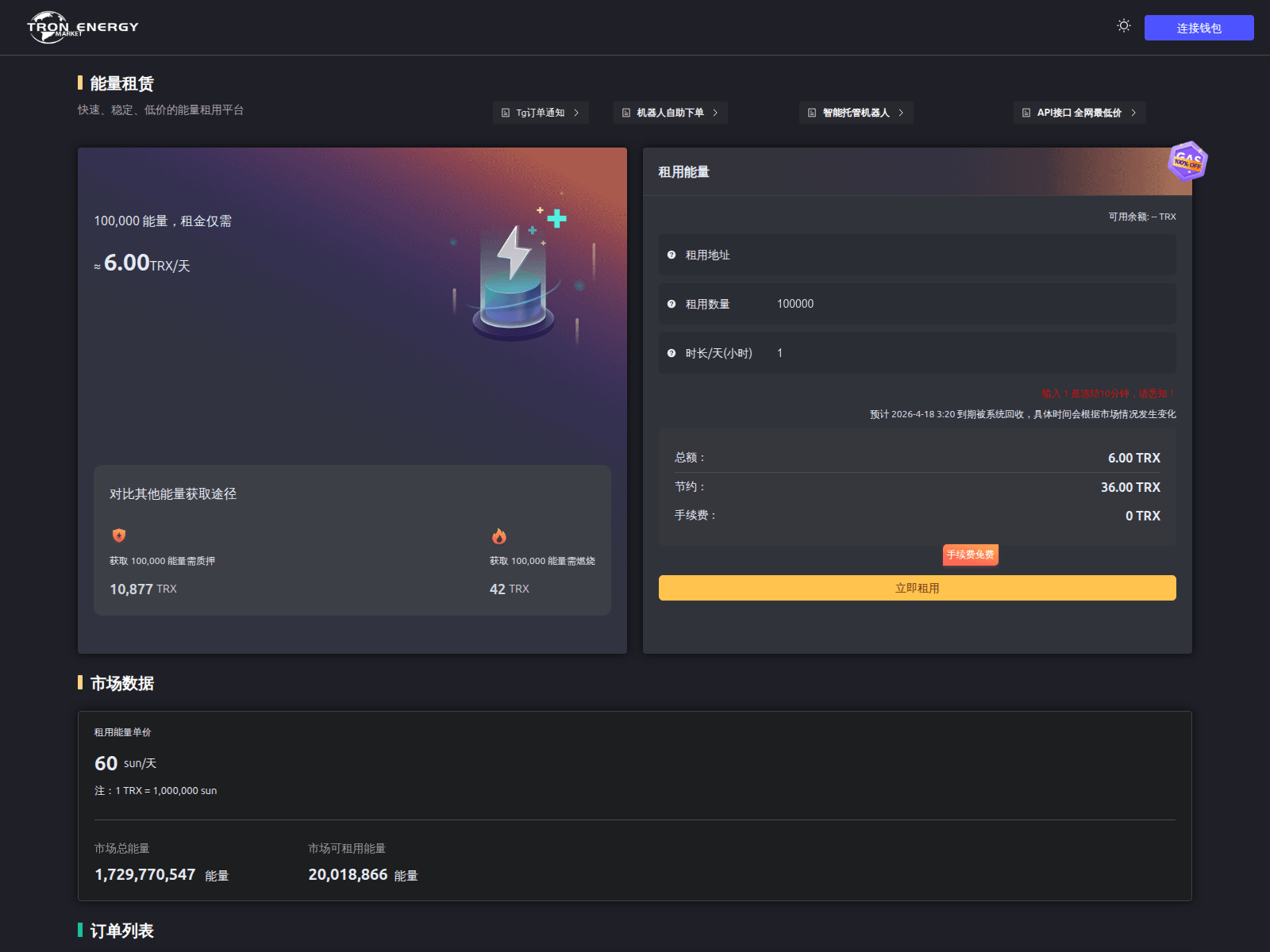Click the flame burn icon
The height and width of the screenshot is (952, 1270).
click(x=499, y=536)
